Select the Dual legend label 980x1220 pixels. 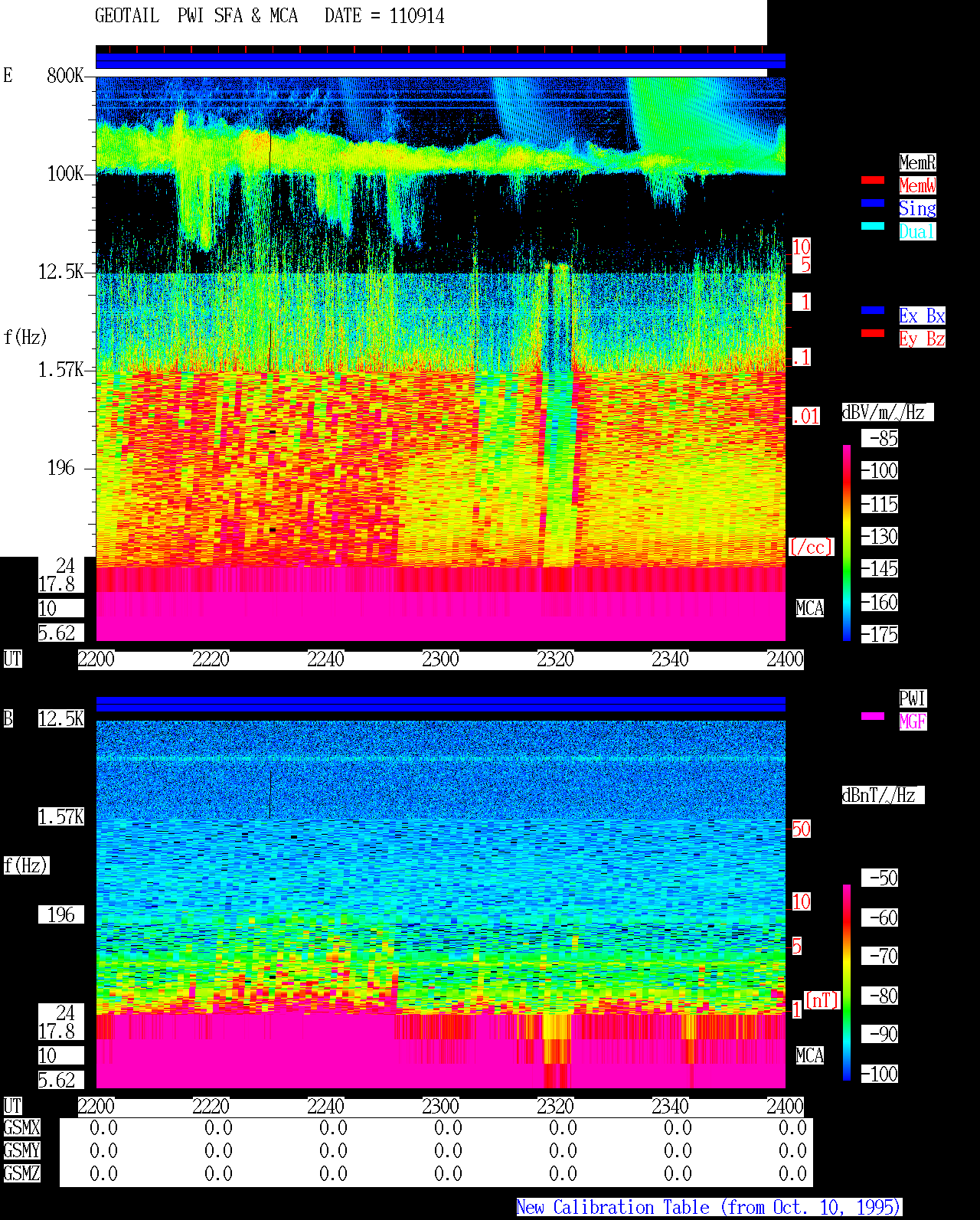(917, 231)
